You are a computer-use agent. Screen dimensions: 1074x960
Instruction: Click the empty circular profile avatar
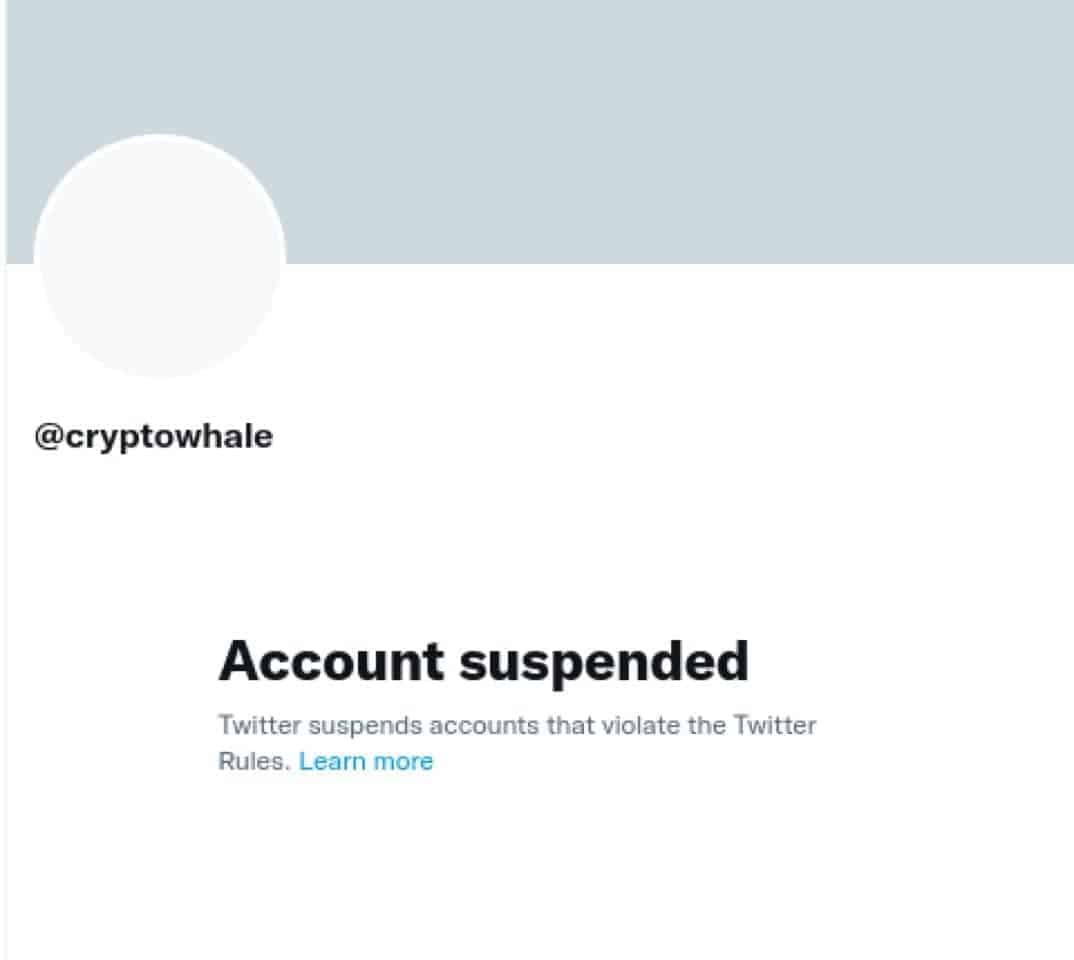(x=160, y=256)
